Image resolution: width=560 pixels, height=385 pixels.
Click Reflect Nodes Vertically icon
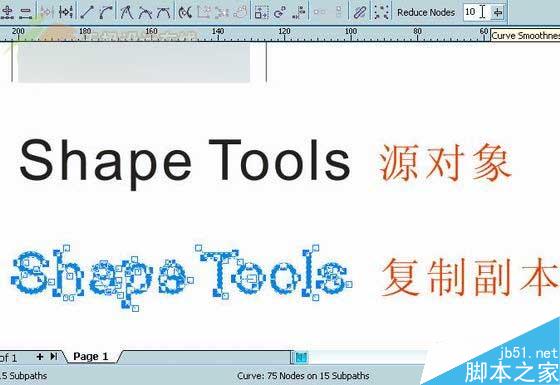click(338, 12)
